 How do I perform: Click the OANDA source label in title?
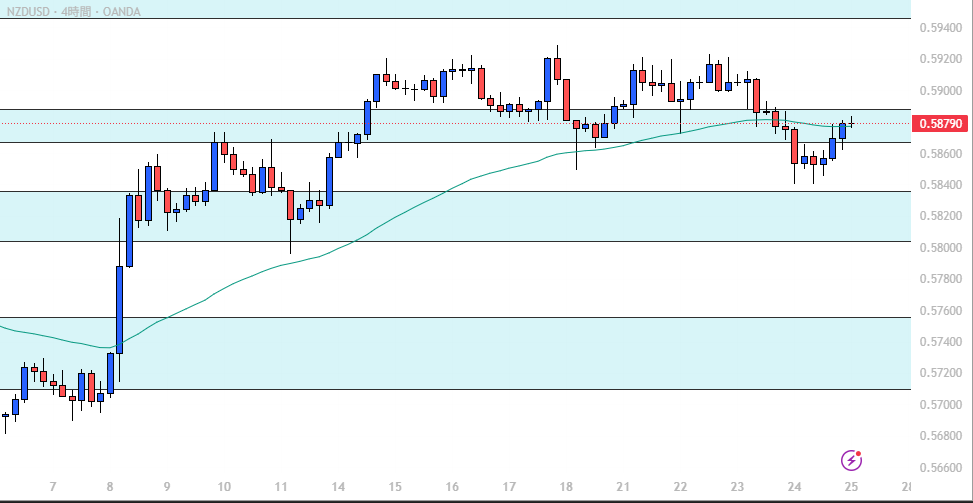pyautogui.click(x=122, y=11)
